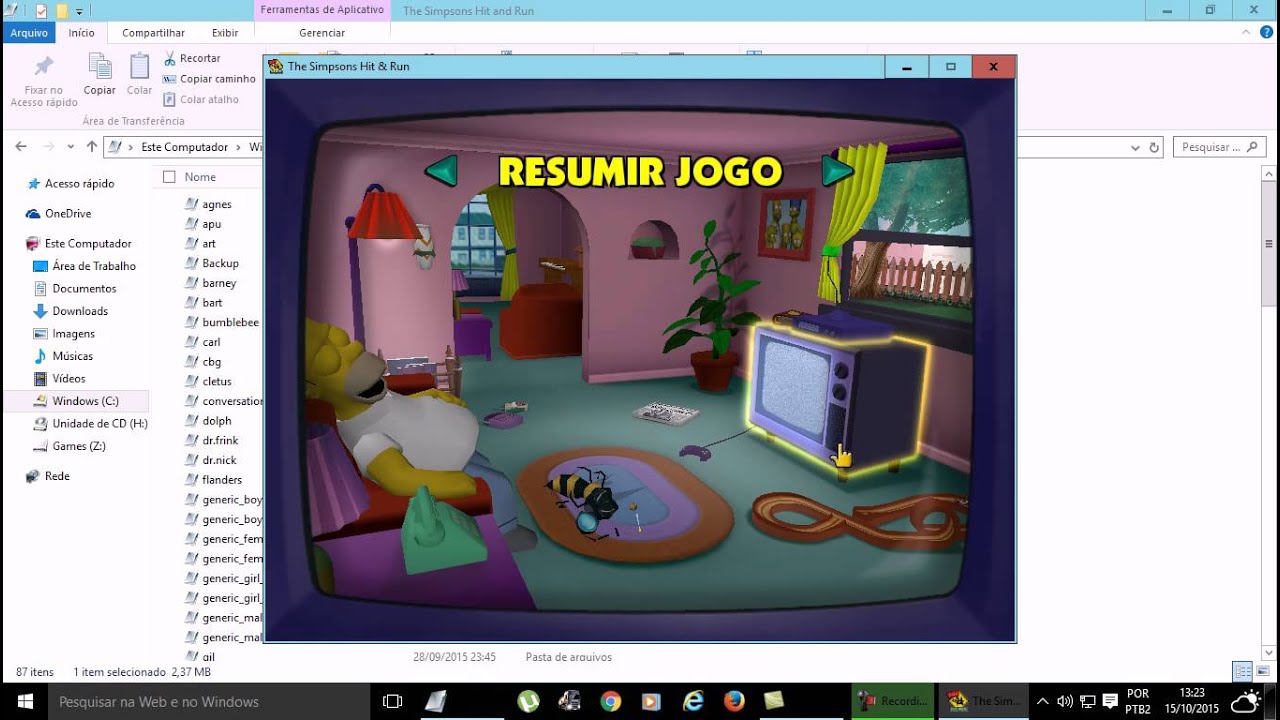The image size is (1280, 720).
Task: Select the left green arrow in the game menu
Action: point(441,170)
